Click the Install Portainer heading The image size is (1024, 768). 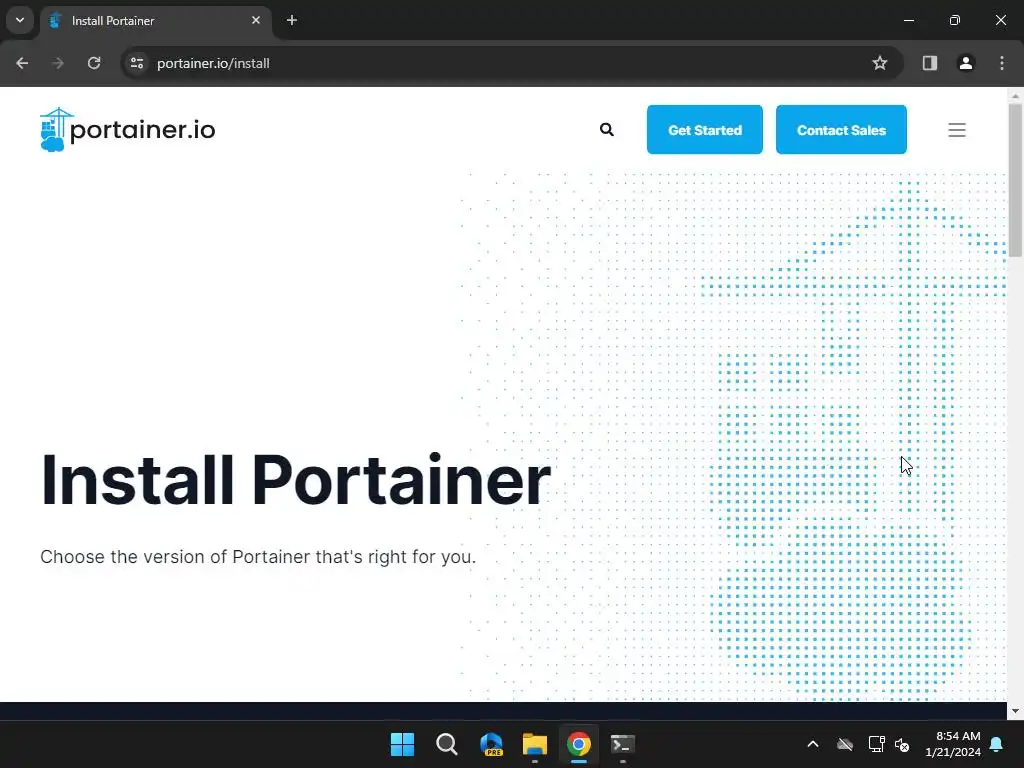[296, 481]
